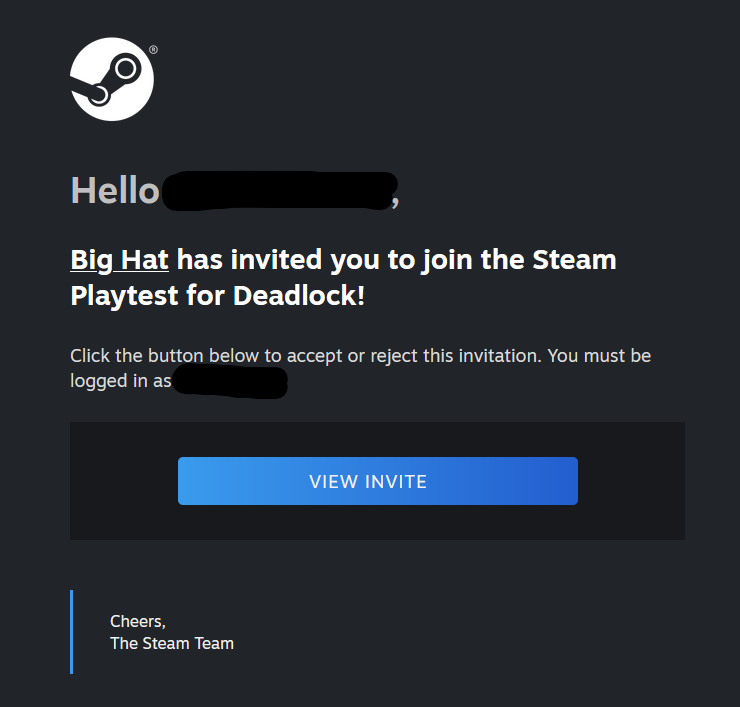Screen dimensions: 740x707
Task: Click dark panel area left of VIEW INVITE
Action: [124, 481]
